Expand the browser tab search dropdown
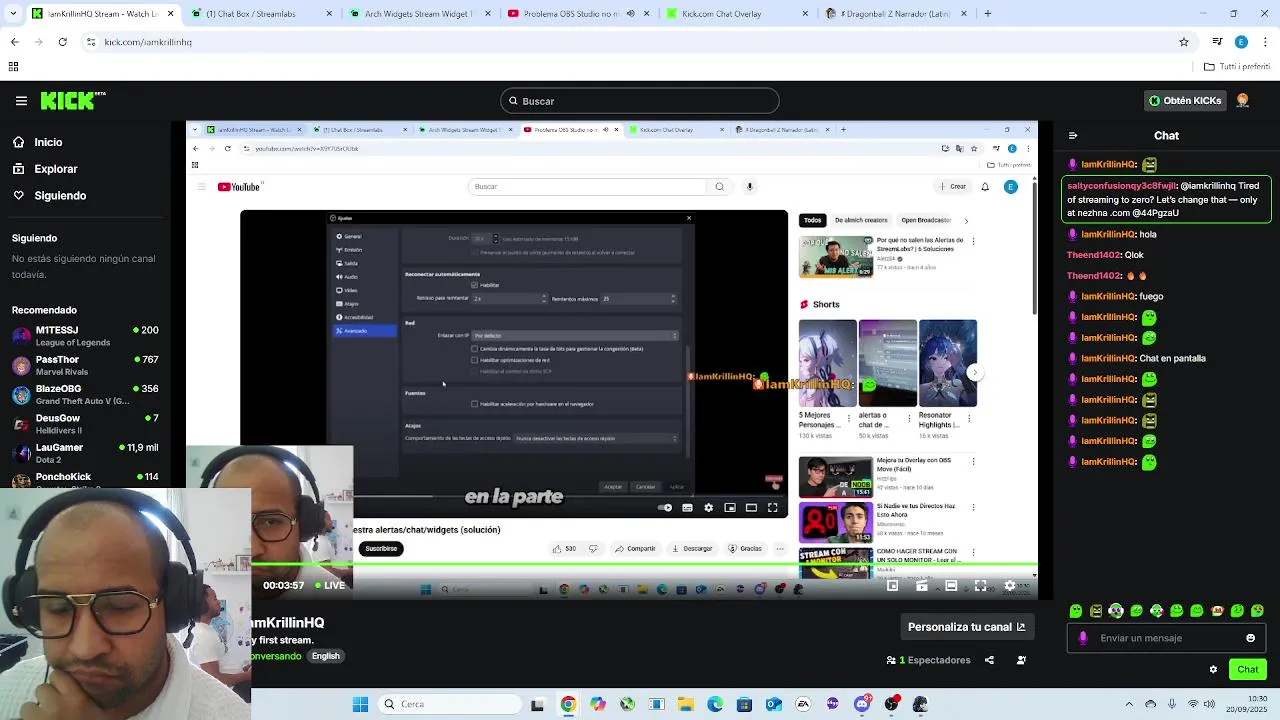 [13, 14]
